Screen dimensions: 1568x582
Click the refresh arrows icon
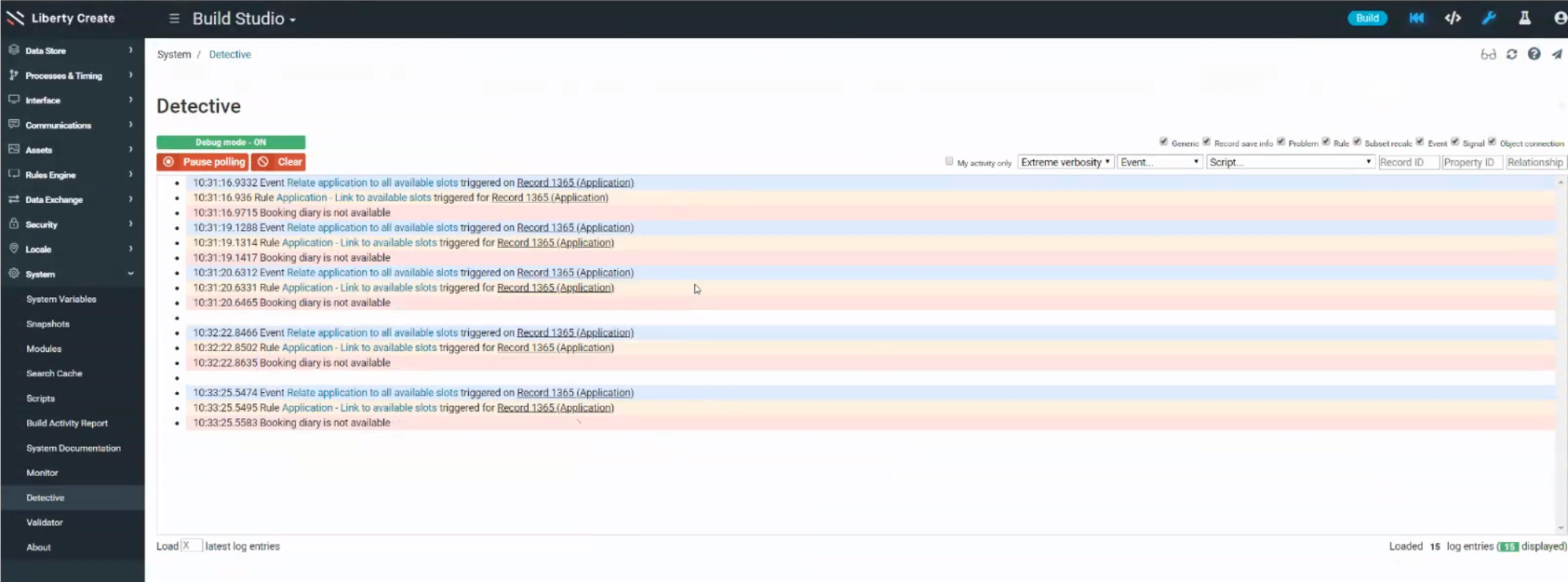1511,54
